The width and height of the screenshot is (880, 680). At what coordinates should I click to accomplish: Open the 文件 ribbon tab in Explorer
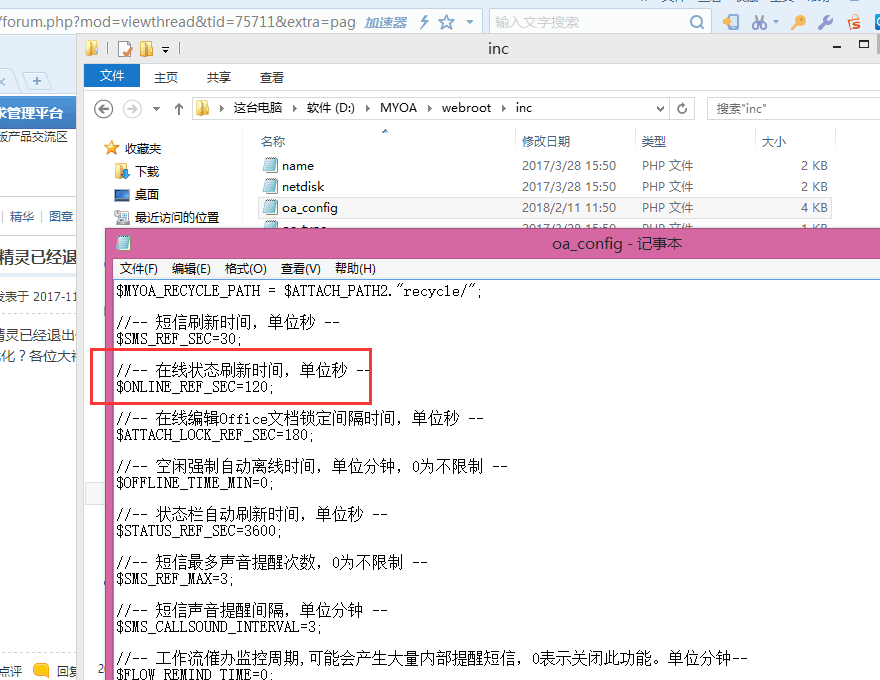(x=112, y=76)
